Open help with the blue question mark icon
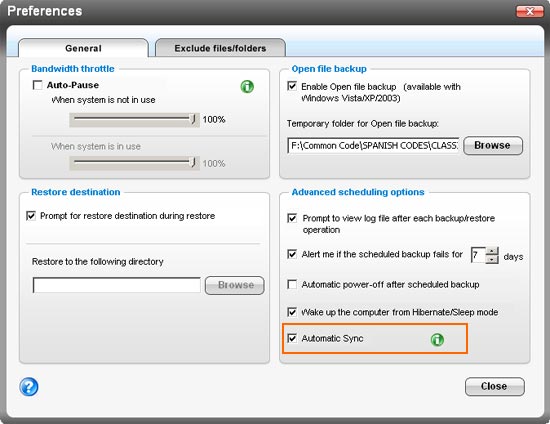This screenshot has width=550, height=424. pyautogui.click(x=29, y=387)
